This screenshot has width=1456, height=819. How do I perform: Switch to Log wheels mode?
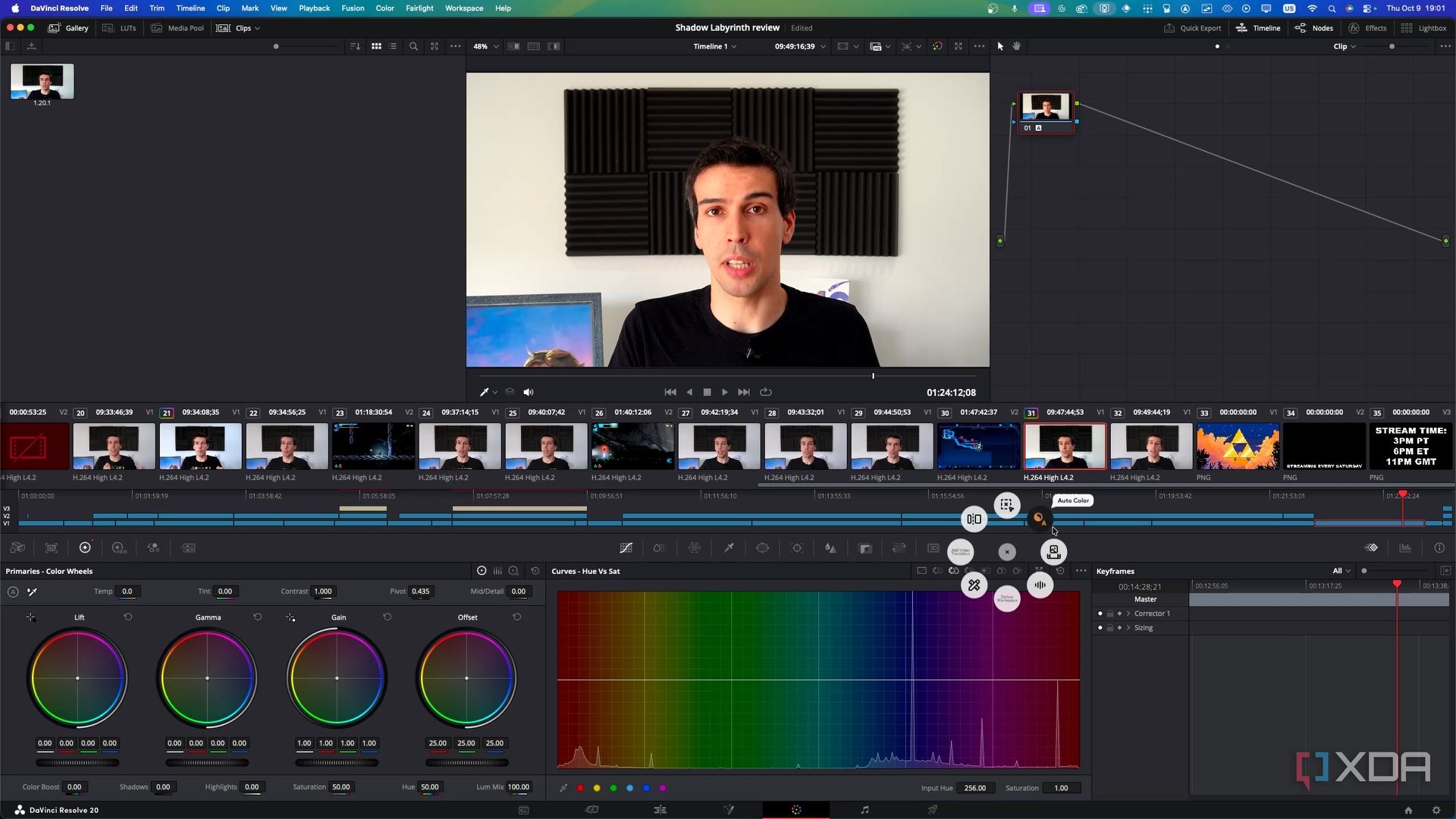pyautogui.click(x=513, y=571)
